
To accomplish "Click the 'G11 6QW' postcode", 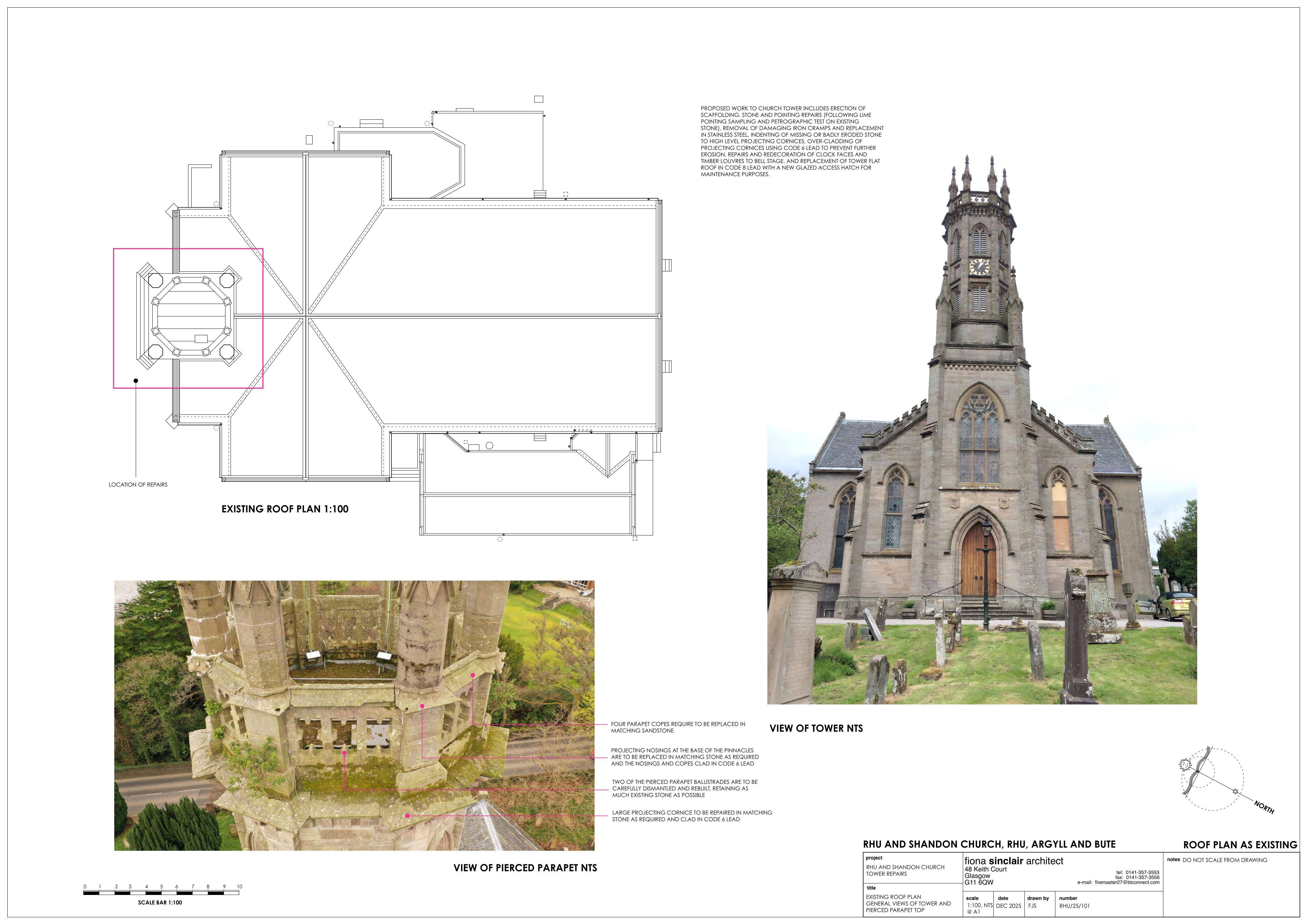I will (979, 882).
